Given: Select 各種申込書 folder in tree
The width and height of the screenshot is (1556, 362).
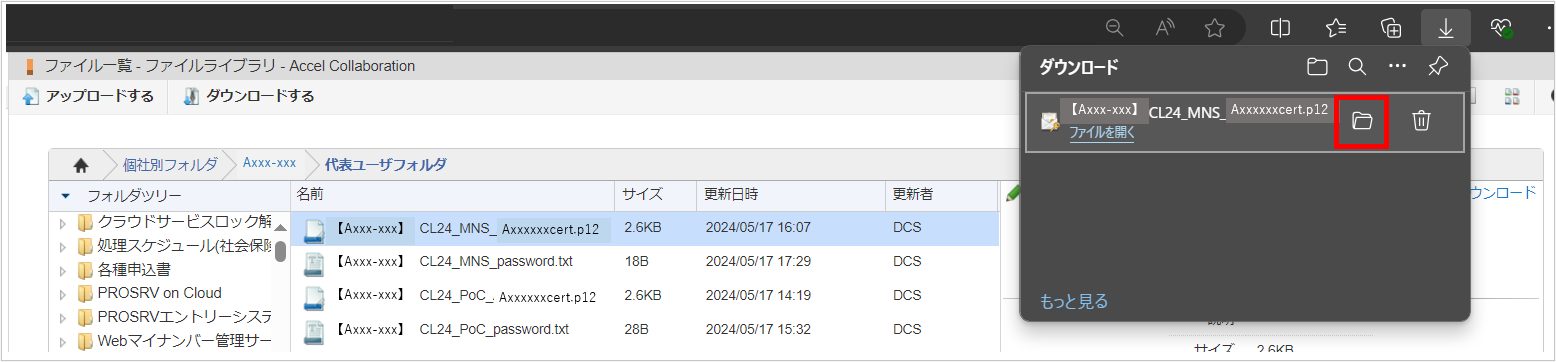Looking at the screenshot, I should point(134,270).
